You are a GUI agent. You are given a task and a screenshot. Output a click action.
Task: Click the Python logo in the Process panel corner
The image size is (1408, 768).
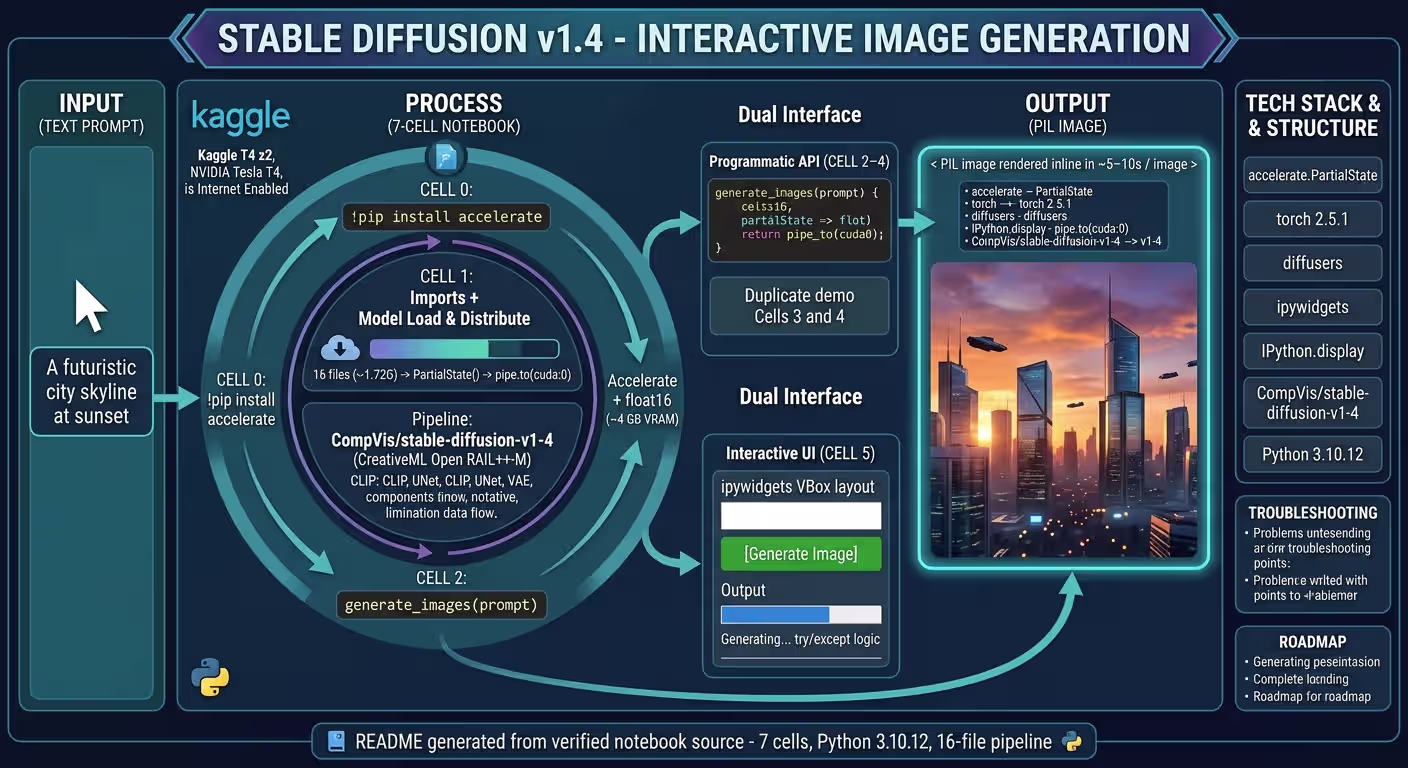point(210,676)
